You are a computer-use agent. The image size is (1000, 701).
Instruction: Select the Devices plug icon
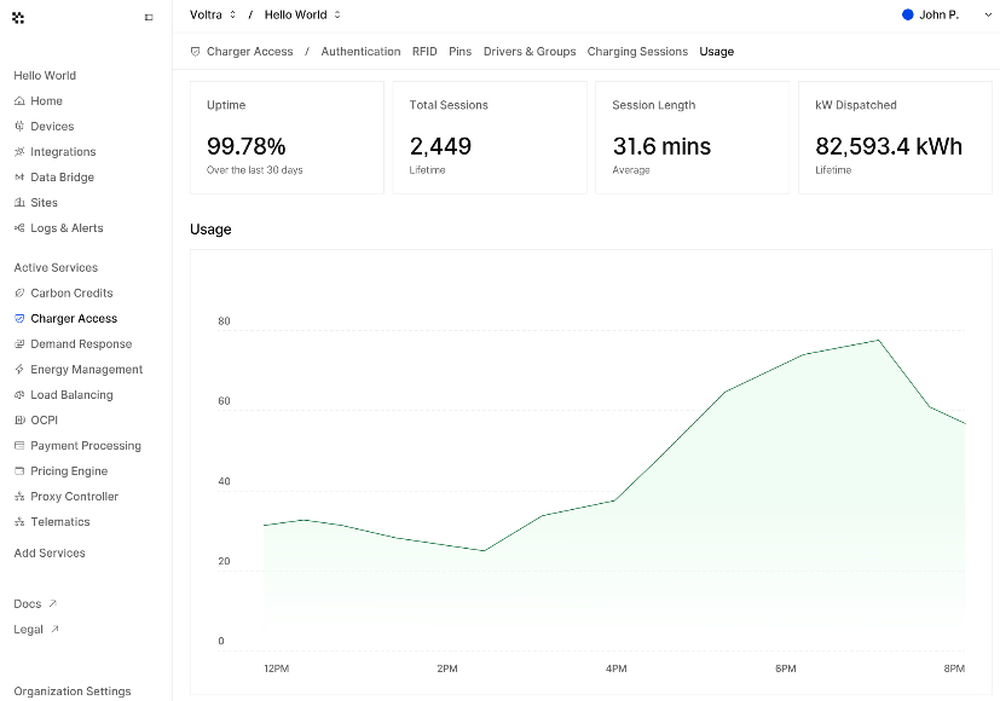click(20, 126)
